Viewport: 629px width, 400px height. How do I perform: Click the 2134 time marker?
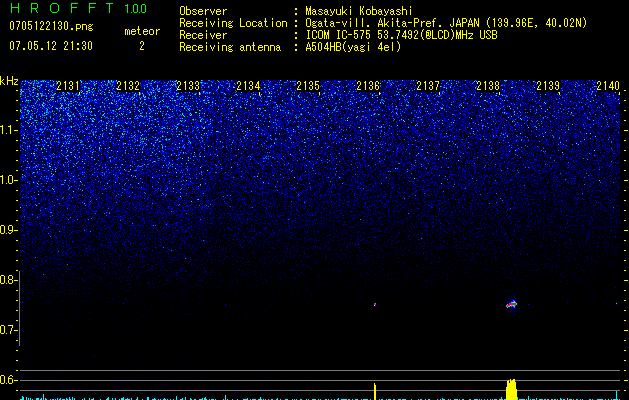[x=248, y=86]
